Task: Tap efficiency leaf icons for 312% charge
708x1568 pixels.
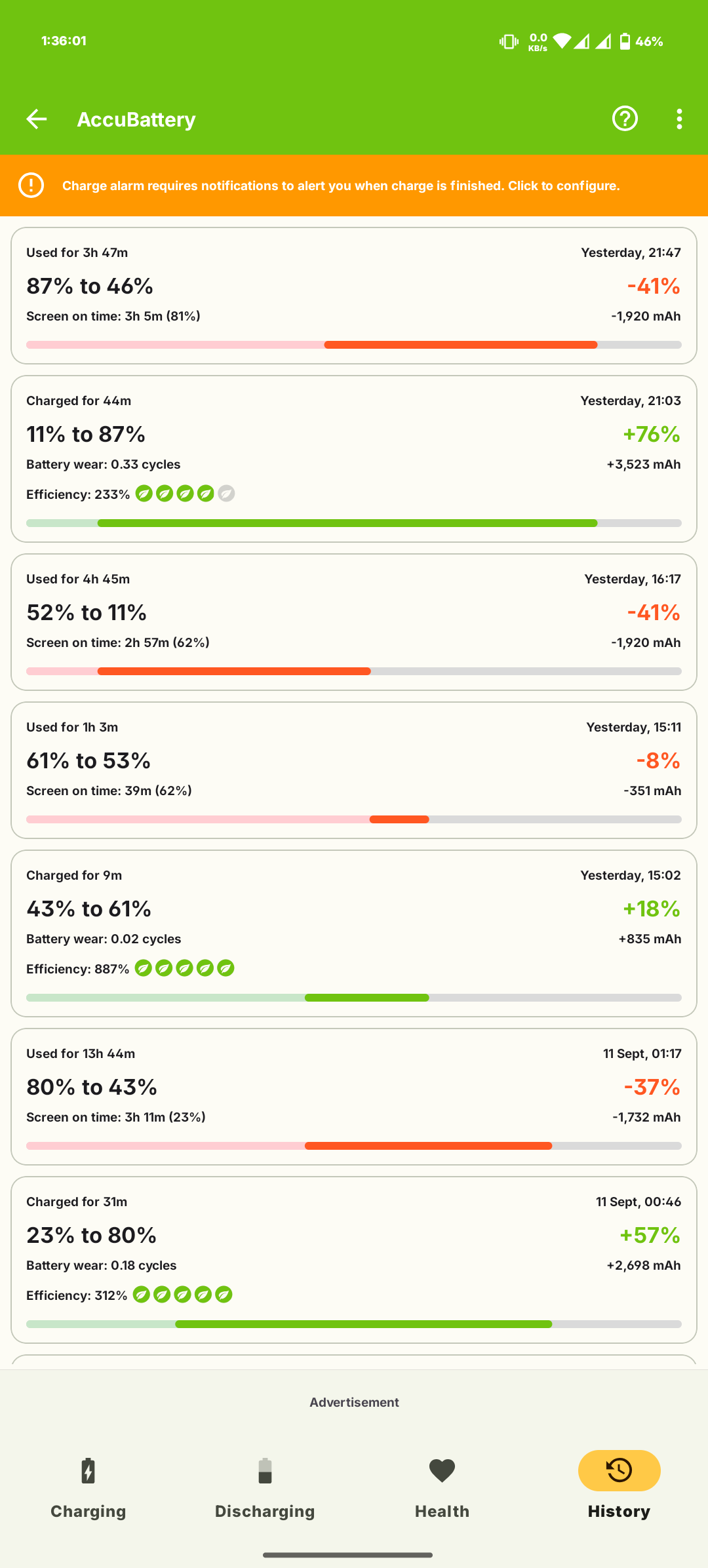Action: click(182, 1295)
